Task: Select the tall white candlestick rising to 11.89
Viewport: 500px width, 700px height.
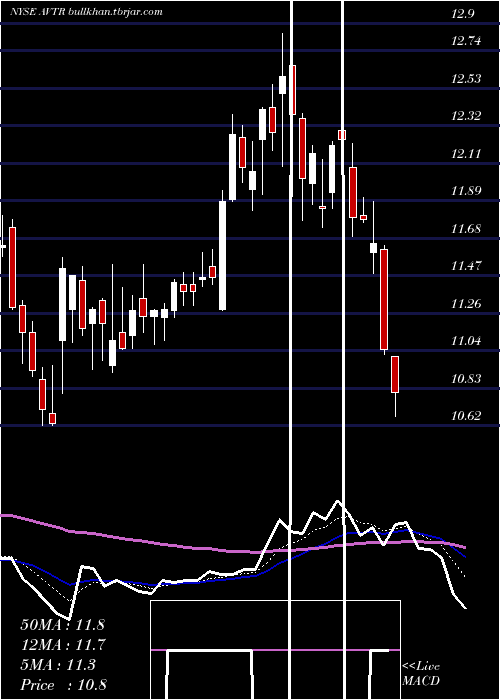Action: pos(222,255)
